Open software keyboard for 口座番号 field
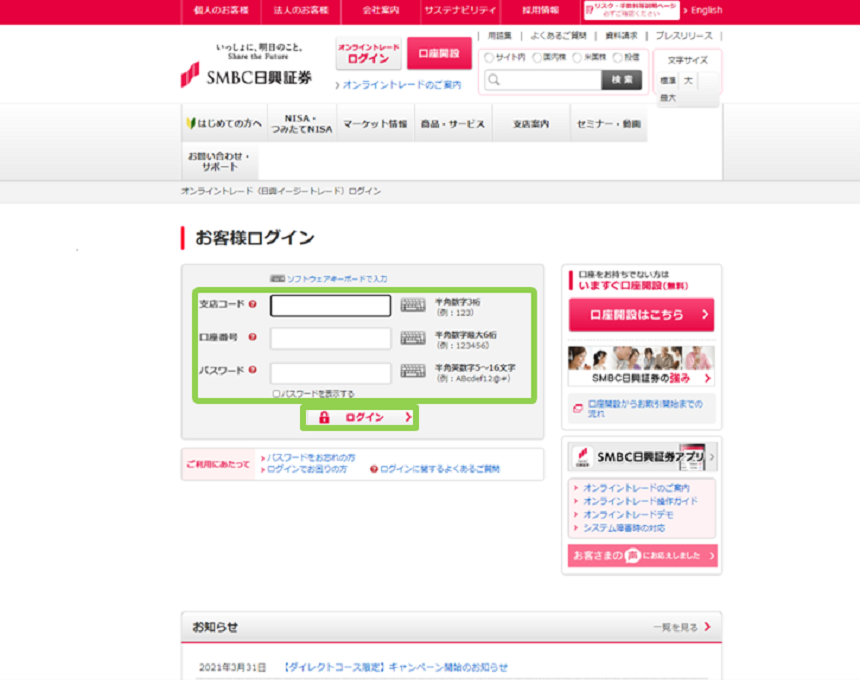The image size is (860, 680). (413, 338)
